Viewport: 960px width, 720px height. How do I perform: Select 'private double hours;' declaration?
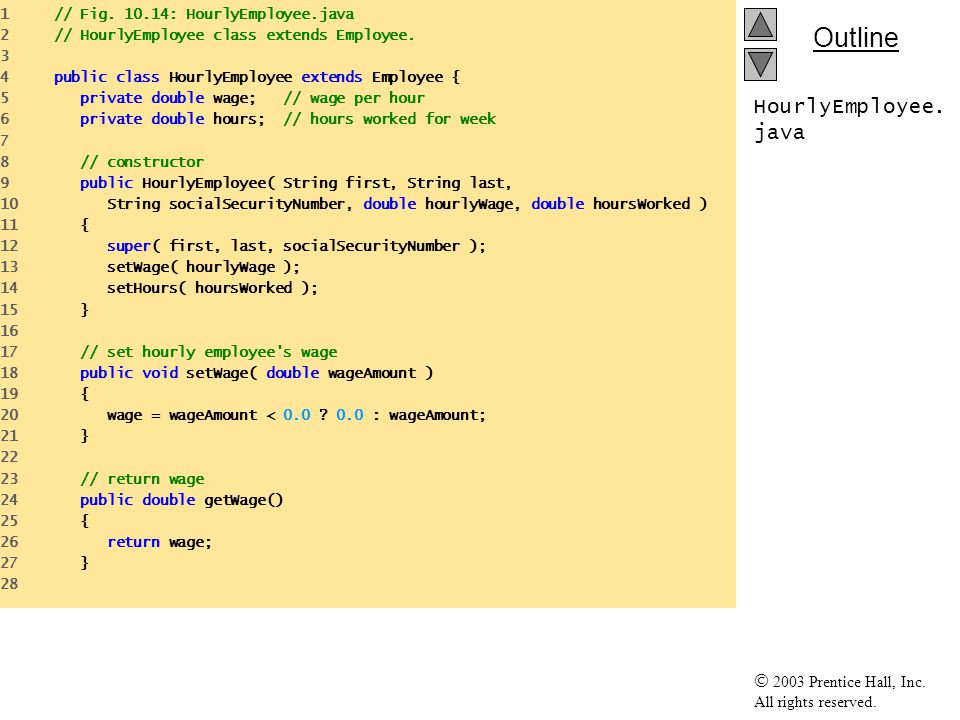[172, 119]
